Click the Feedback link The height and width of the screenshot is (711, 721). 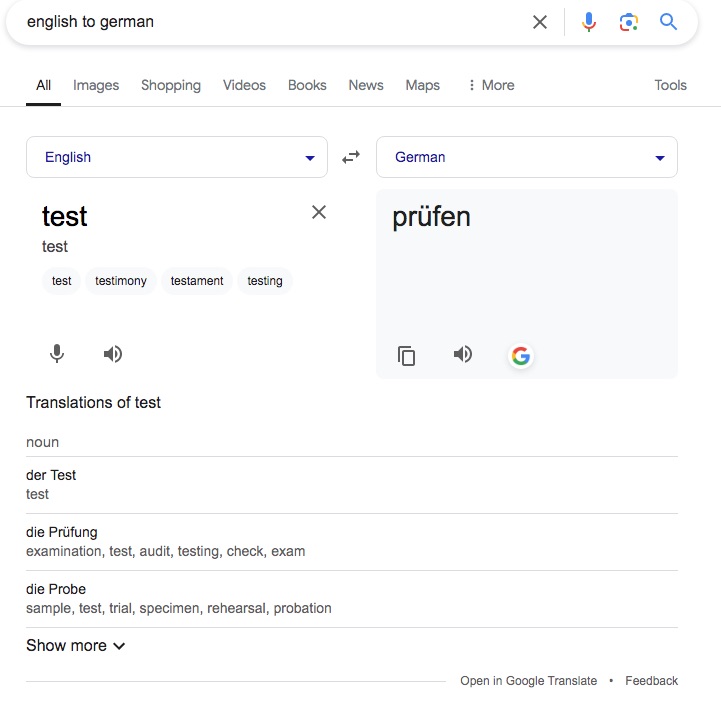point(651,681)
